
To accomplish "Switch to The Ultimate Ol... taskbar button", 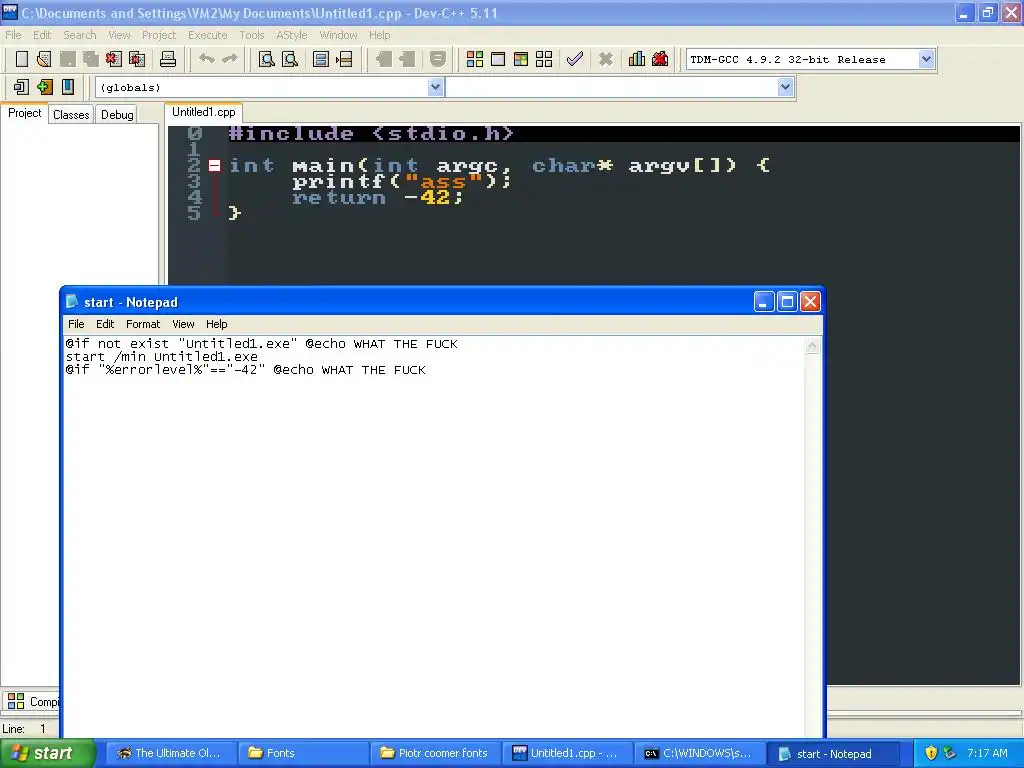I will pos(171,753).
